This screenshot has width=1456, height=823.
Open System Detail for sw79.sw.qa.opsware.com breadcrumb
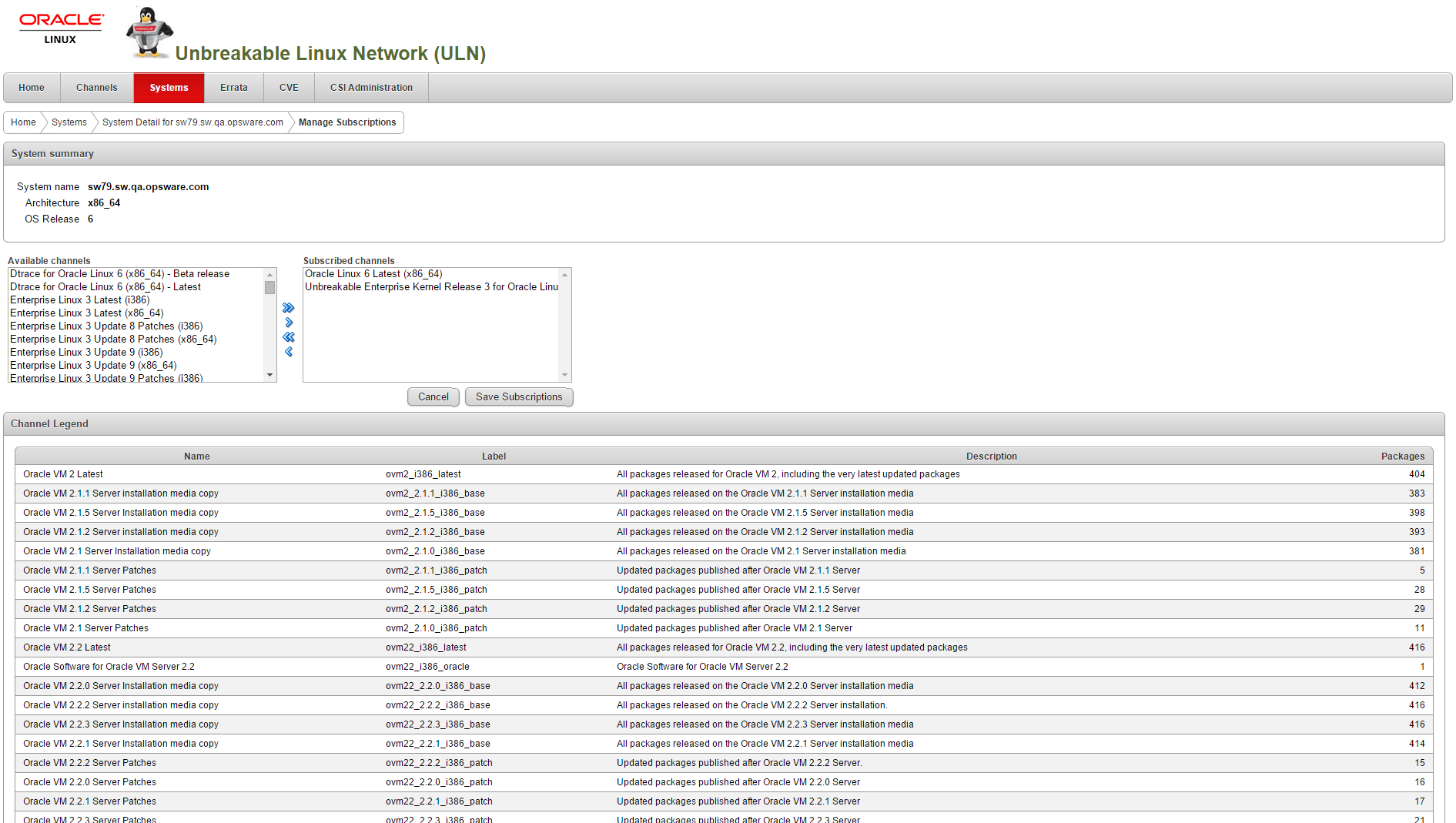[192, 122]
